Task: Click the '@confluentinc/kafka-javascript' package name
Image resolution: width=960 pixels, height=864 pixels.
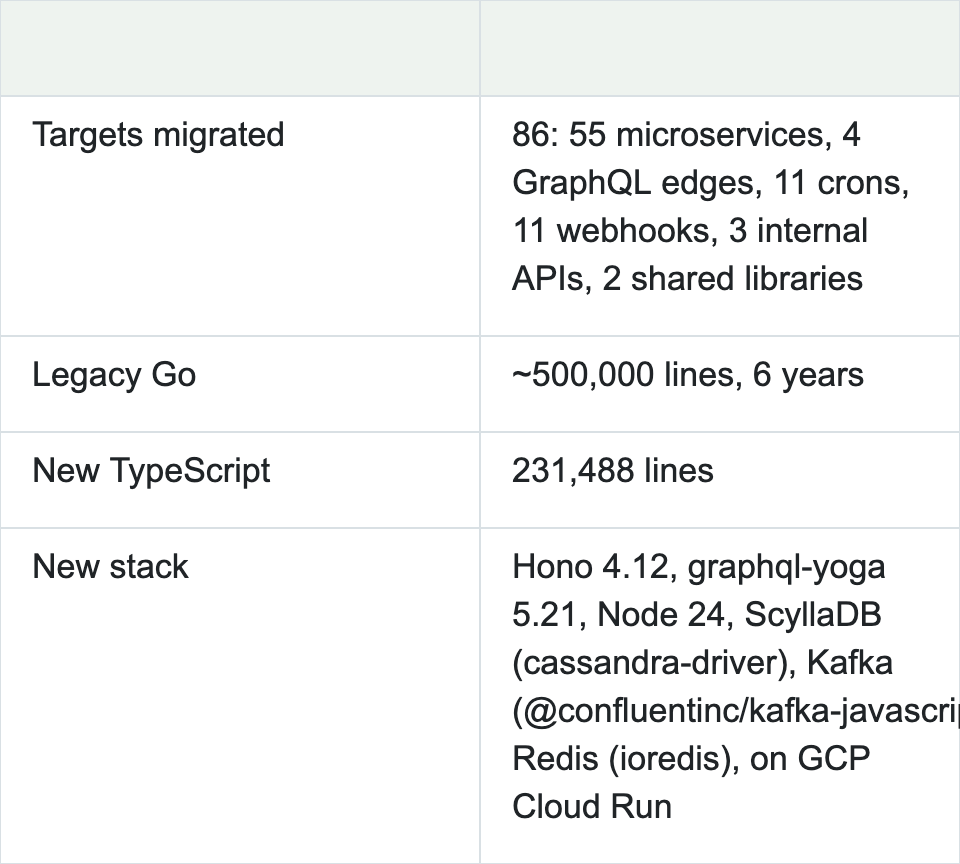Action: pyautogui.click(x=741, y=710)
